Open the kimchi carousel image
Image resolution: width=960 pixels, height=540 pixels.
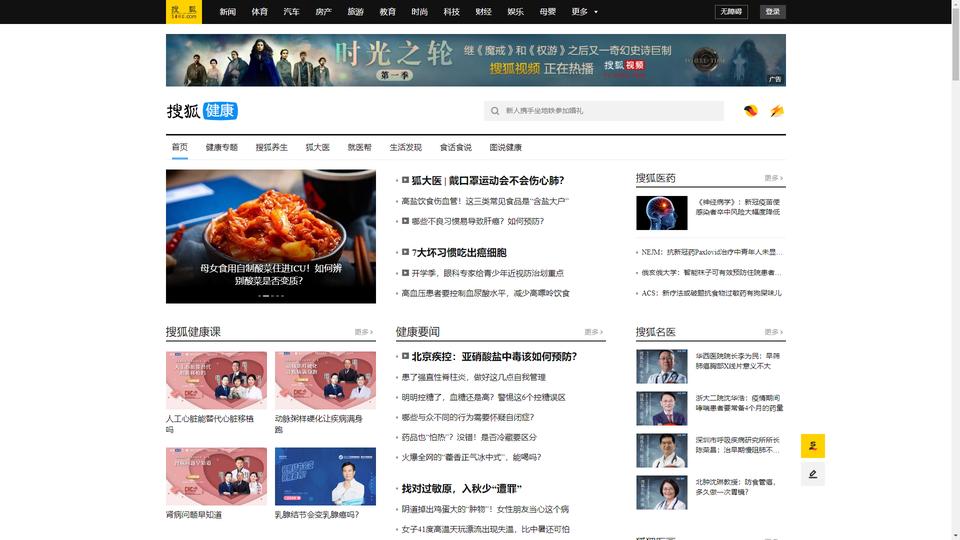click(271, 236)
